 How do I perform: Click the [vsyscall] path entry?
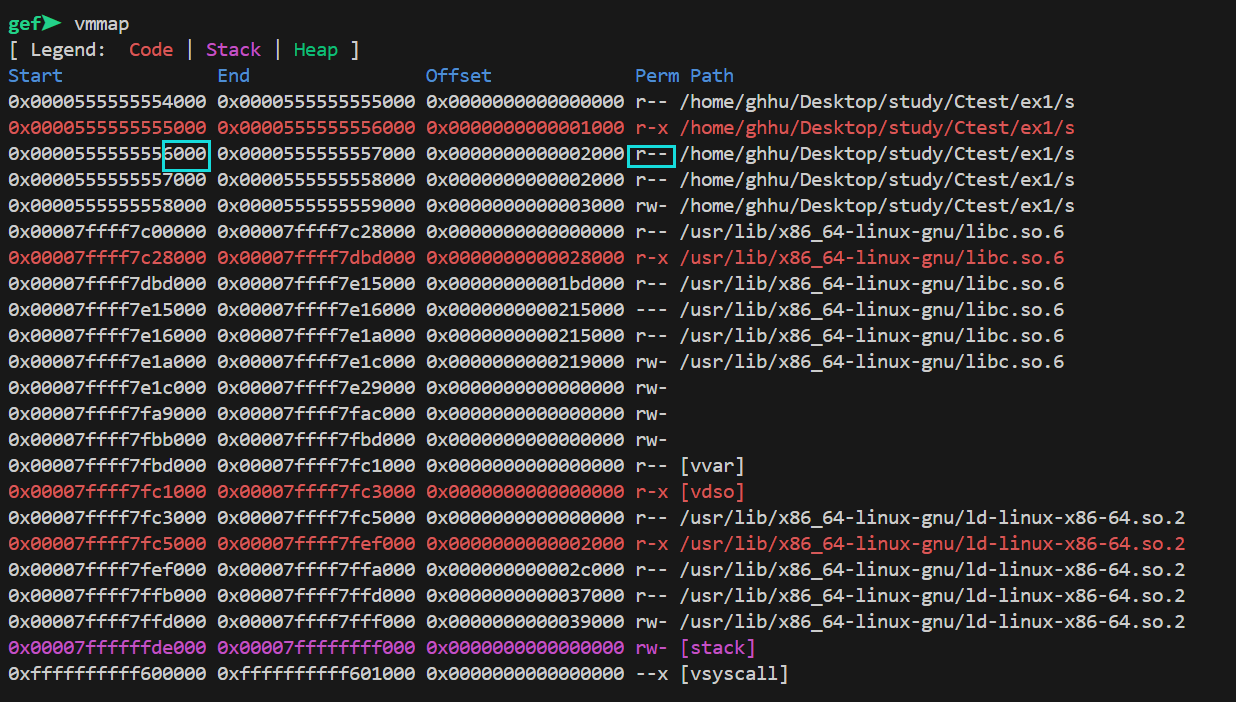(x=734, y=674)
